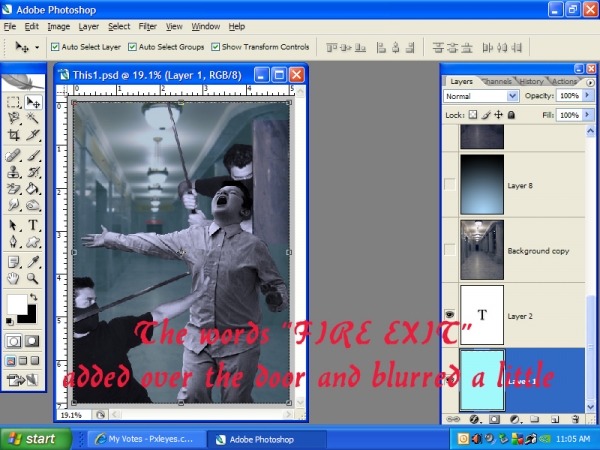The height and width of the screenshot is (450, 600).
Task: Click the background color swatch
Action: (x=31, y=318)
